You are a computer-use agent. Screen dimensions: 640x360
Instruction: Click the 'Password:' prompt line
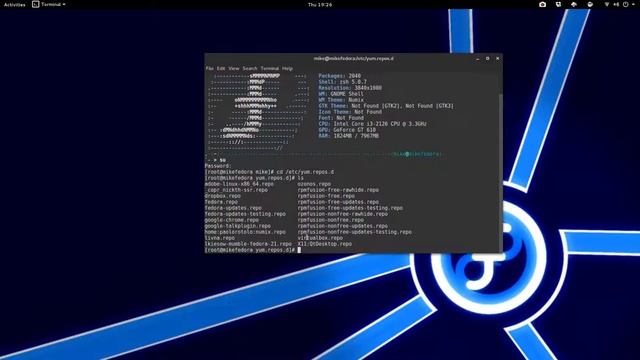tap(218, 166)
